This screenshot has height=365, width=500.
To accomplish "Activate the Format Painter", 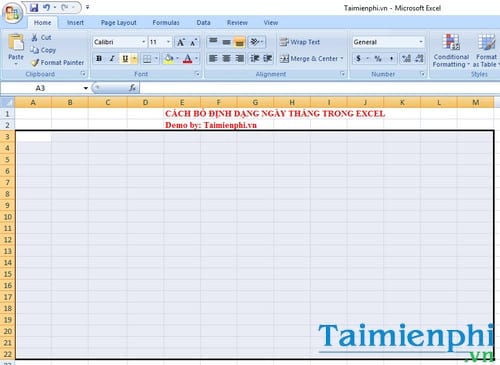I will [57, 62].
